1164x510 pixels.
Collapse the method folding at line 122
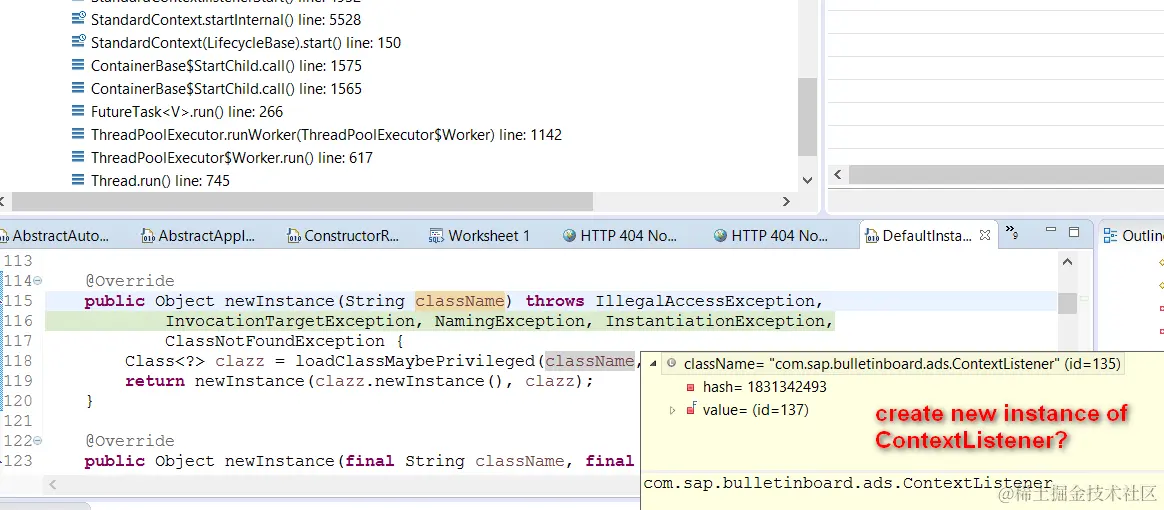click(38, 441)
